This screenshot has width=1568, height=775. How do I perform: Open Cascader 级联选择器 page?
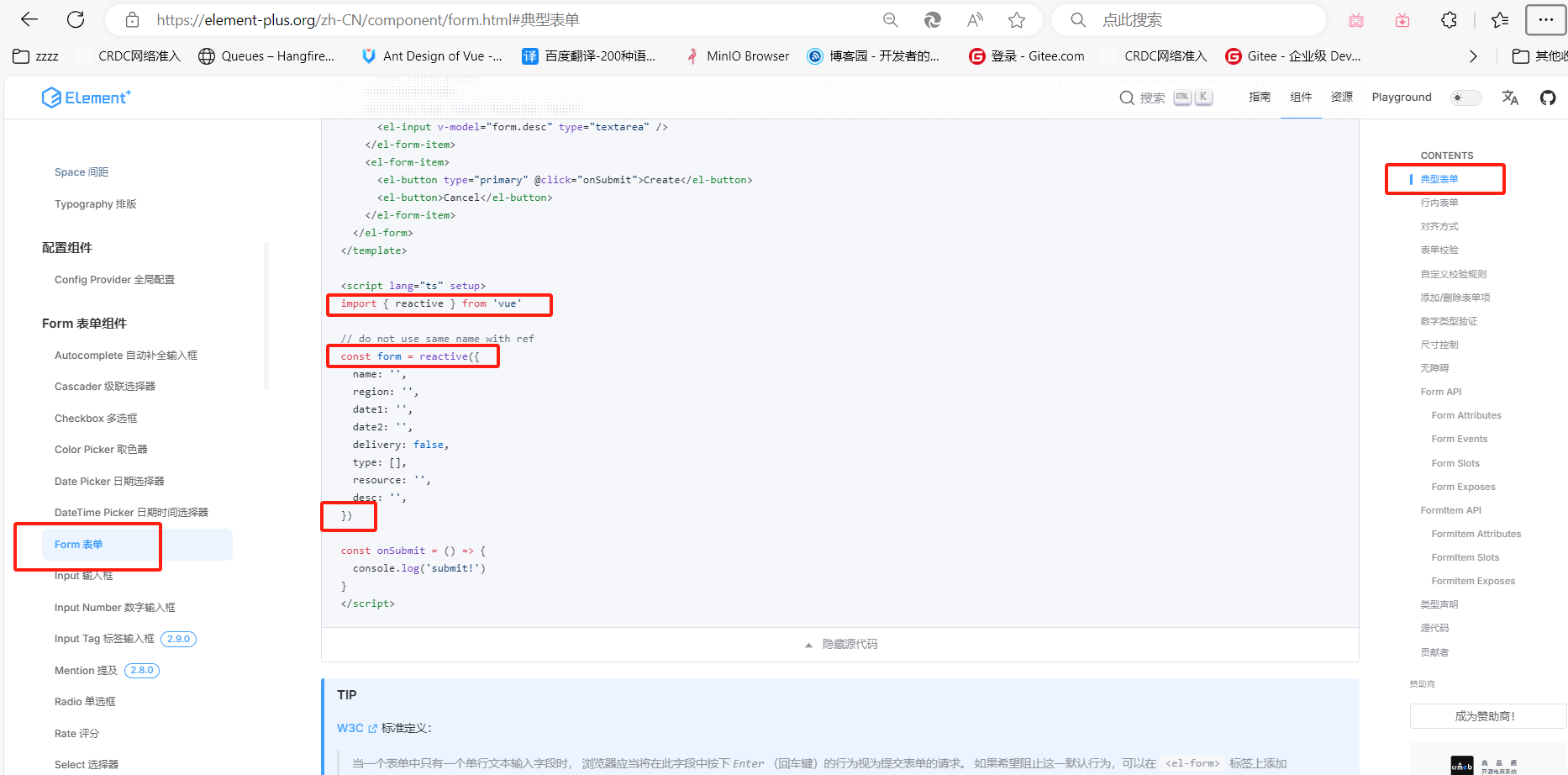pos(105,387)
